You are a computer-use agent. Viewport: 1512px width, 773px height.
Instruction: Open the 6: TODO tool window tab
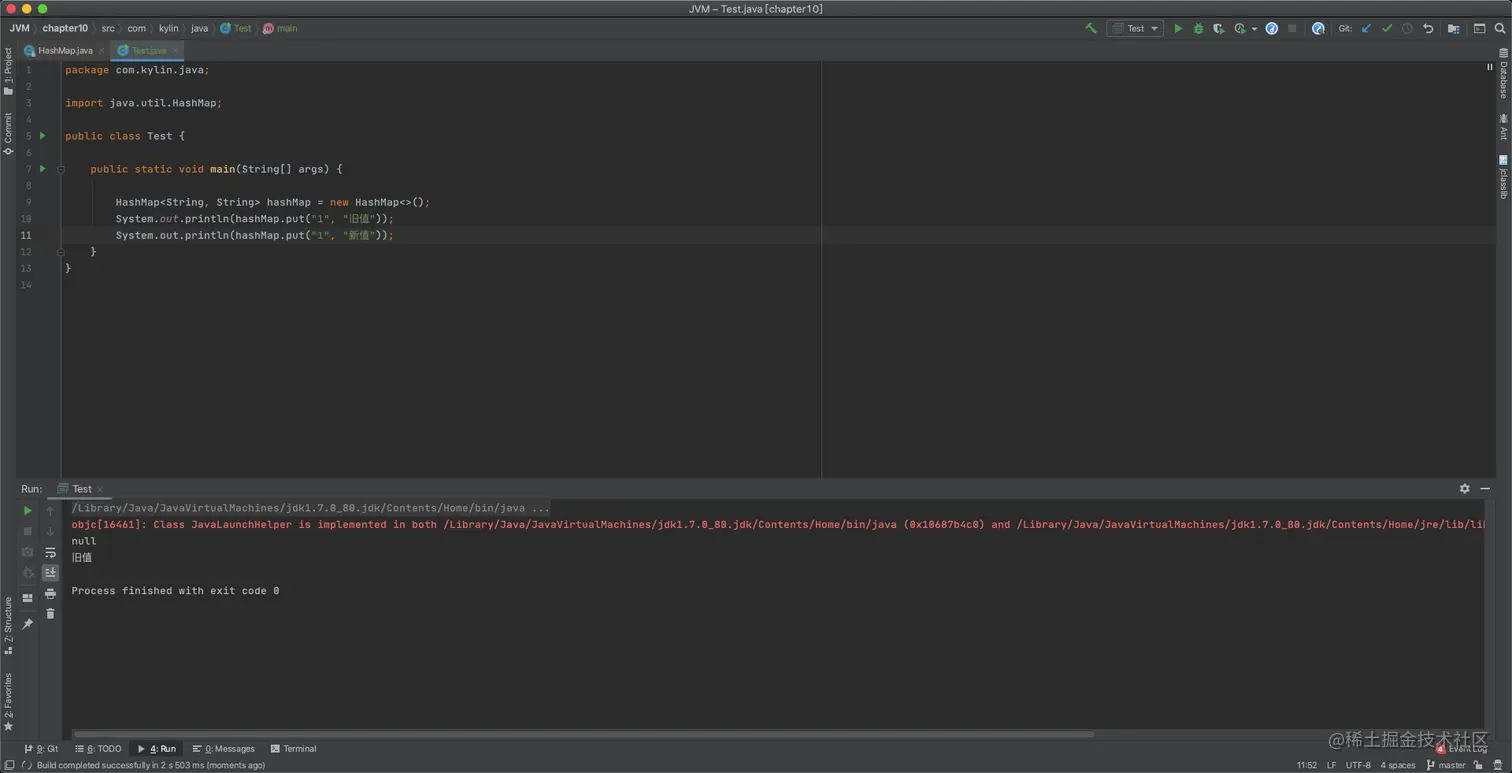click(98, 749)
